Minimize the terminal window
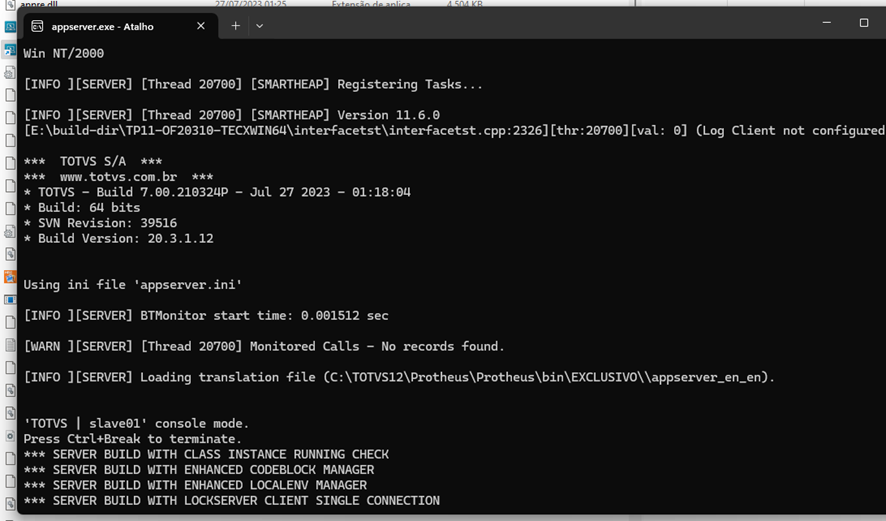886x521 pixels. point(827,23)
